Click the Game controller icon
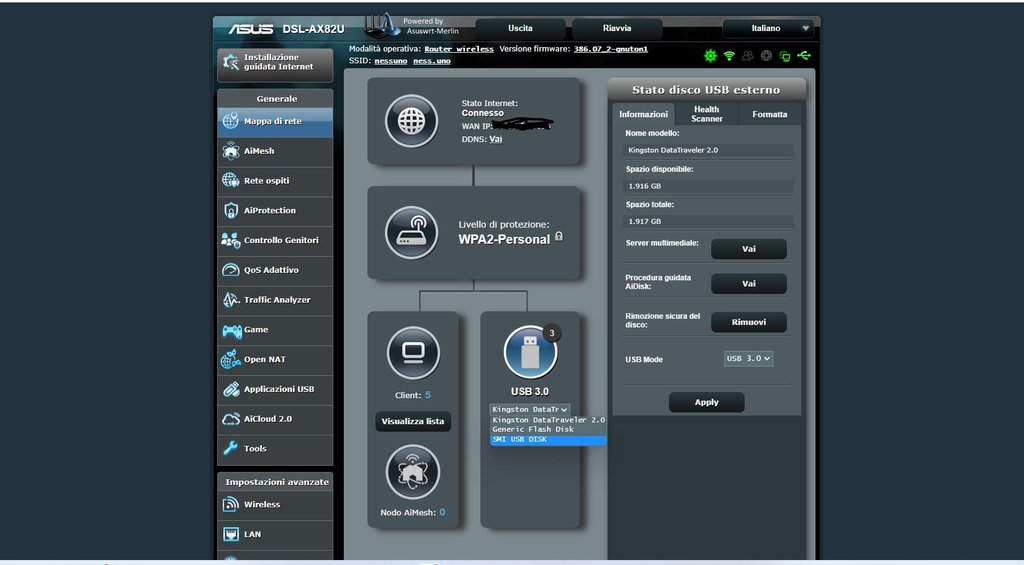The width and height of the screenshot is (1024, 565). 231,330
